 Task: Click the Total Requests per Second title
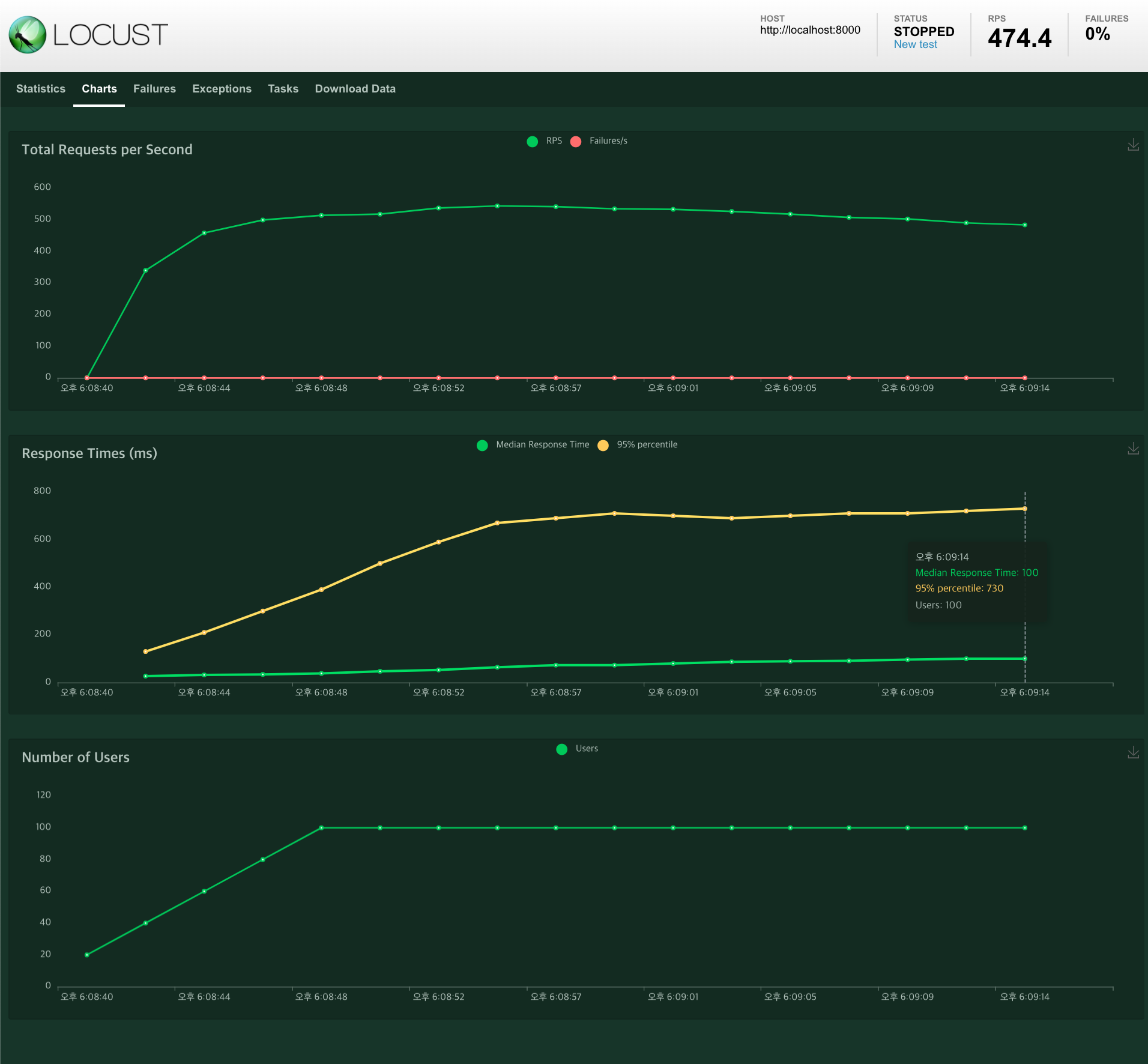(107, 150)
